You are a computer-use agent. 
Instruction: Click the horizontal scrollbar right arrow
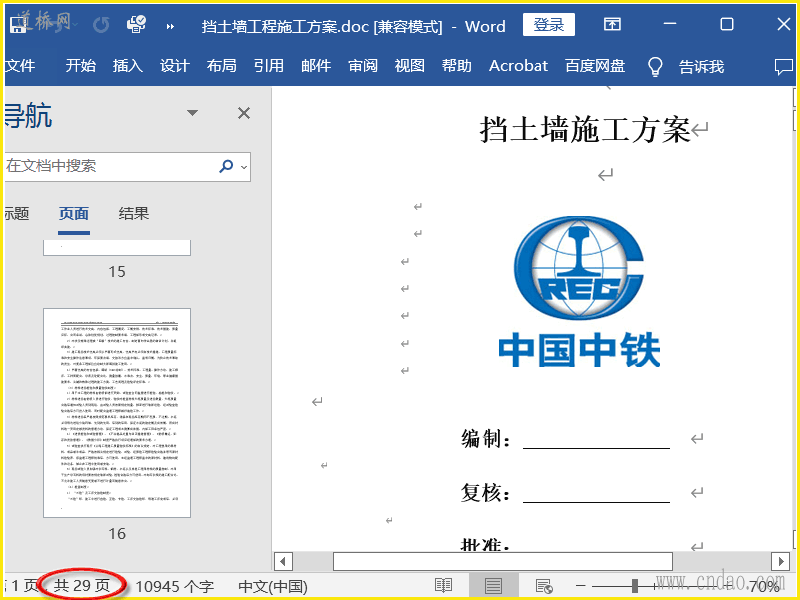pyautogui.click(x=781, y=562)
